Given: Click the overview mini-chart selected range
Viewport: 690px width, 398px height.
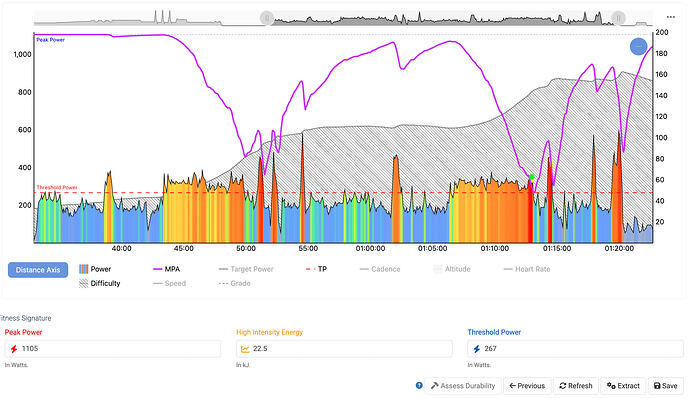Looking at the screenshot, I should pos(442,18).
